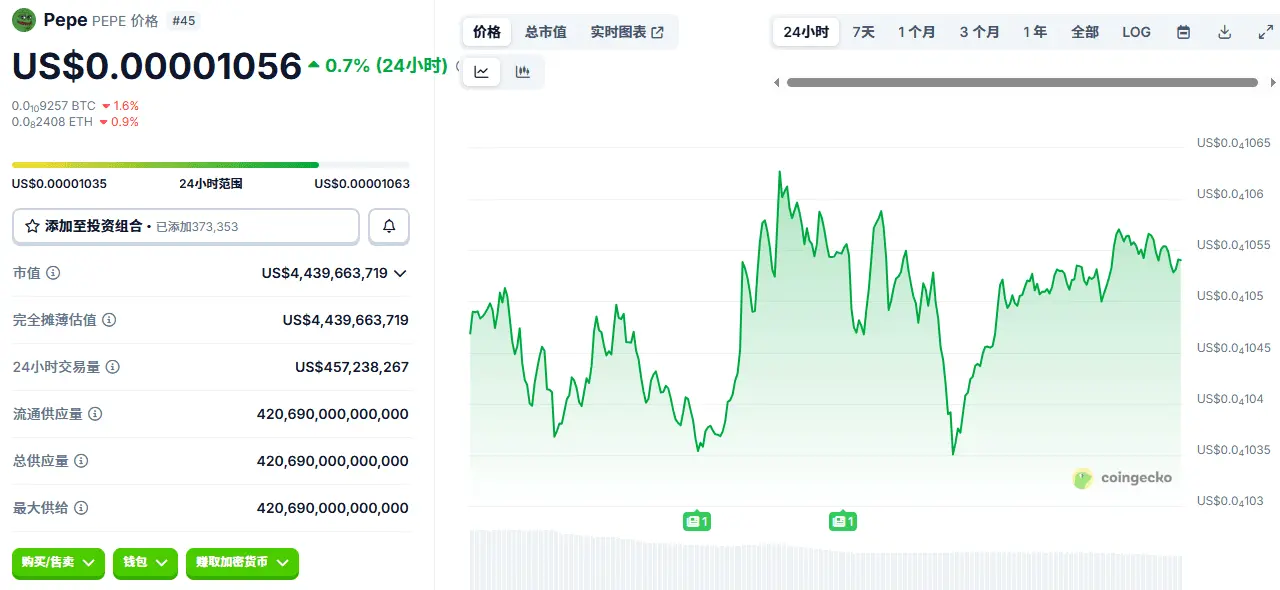Viewport: 1280px width, 590px height.
Task: Select the 24小时 time range
Action: [x=806, y=32]
